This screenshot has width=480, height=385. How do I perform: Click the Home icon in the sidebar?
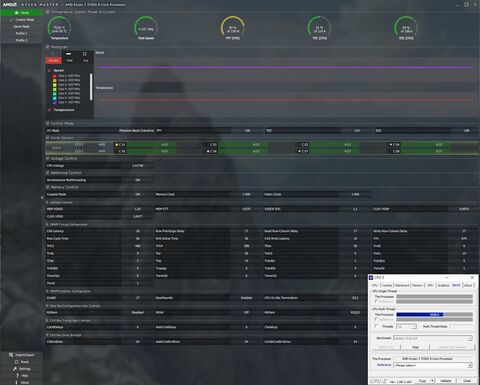(x=17, y=13)
